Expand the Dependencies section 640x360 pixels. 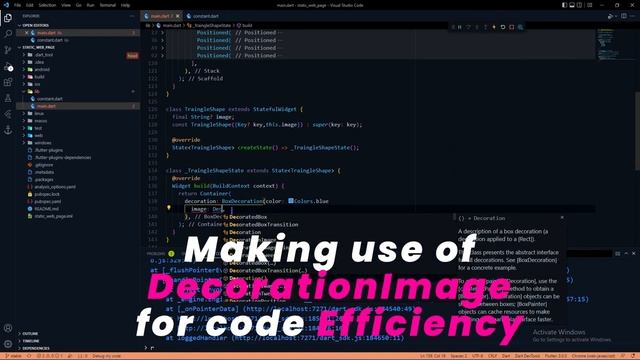pyautogui.click(x=78, y=348)
